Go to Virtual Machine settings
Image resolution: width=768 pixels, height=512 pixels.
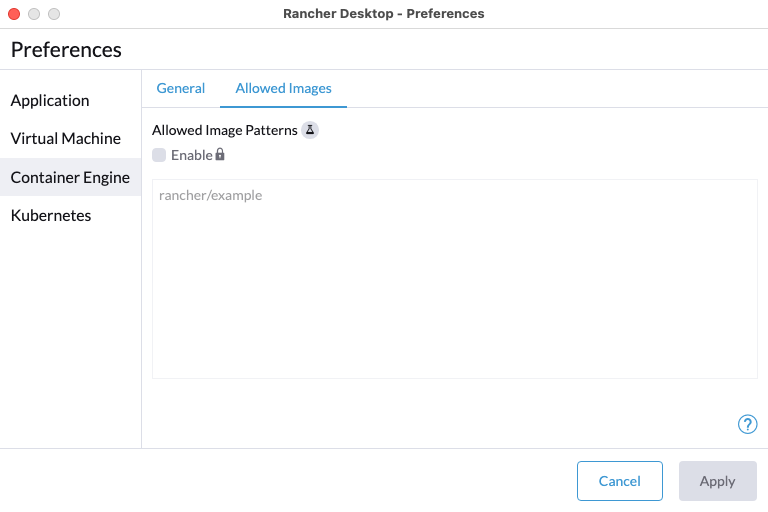[x=65, y=138]
